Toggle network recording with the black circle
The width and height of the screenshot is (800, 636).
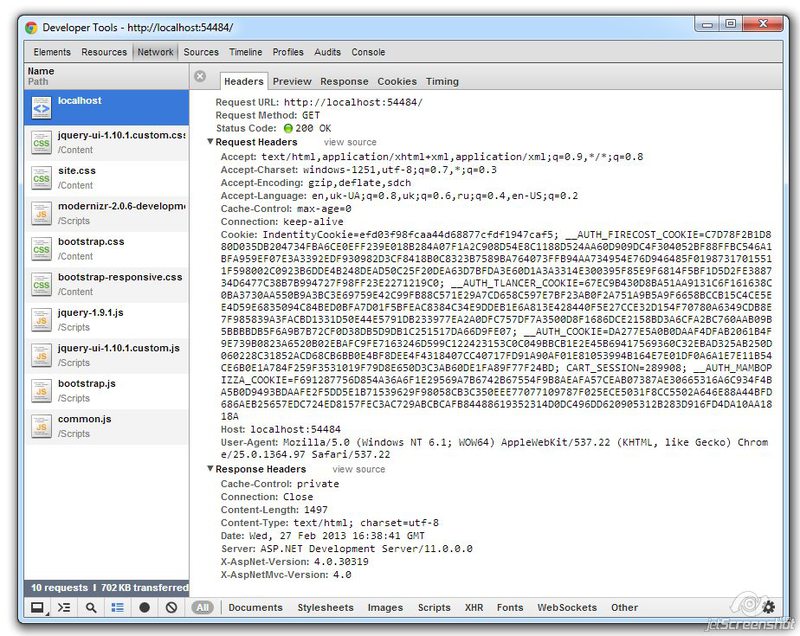[x=144, y=607]
